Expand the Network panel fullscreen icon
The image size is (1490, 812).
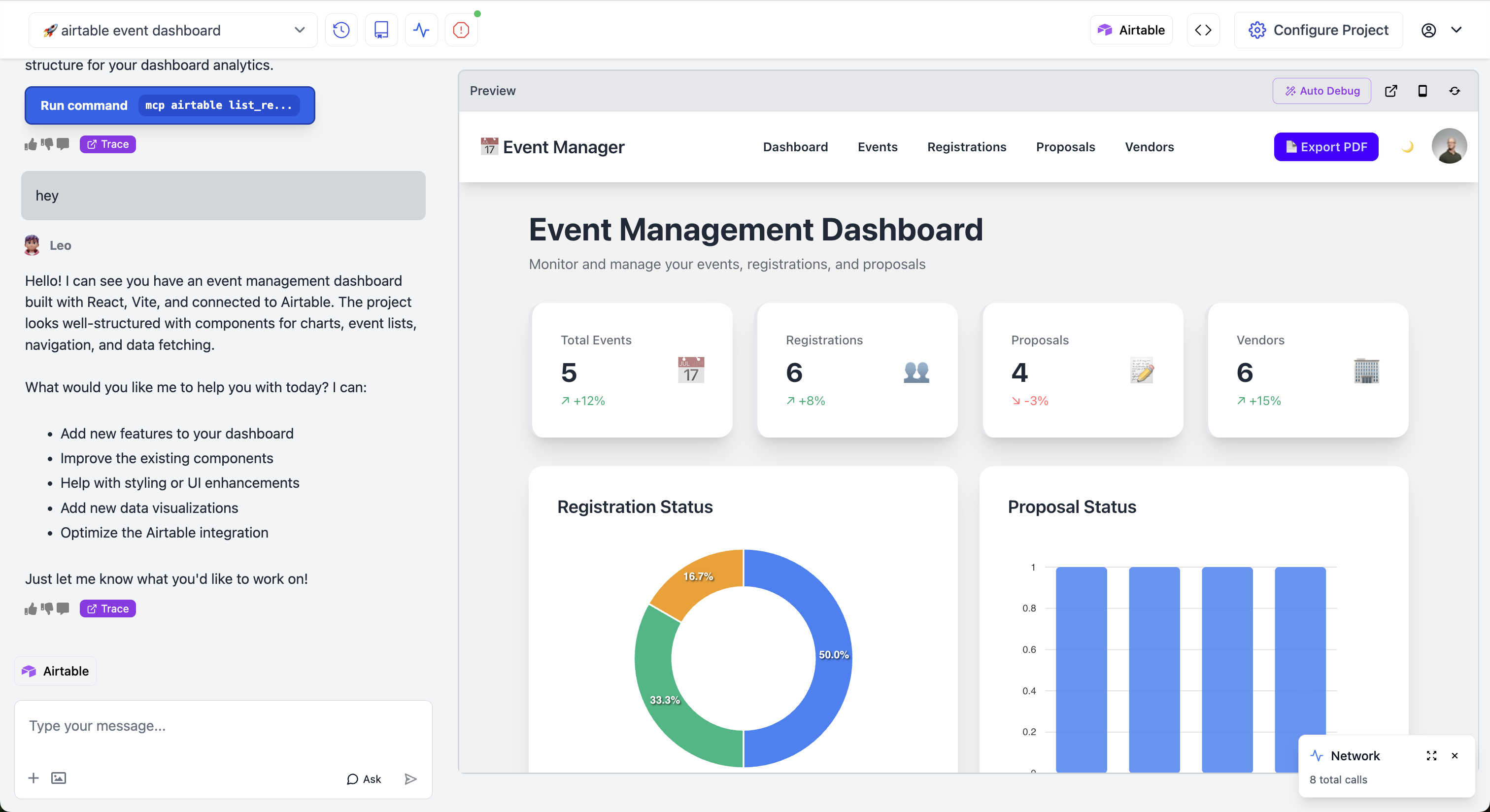1431,756
